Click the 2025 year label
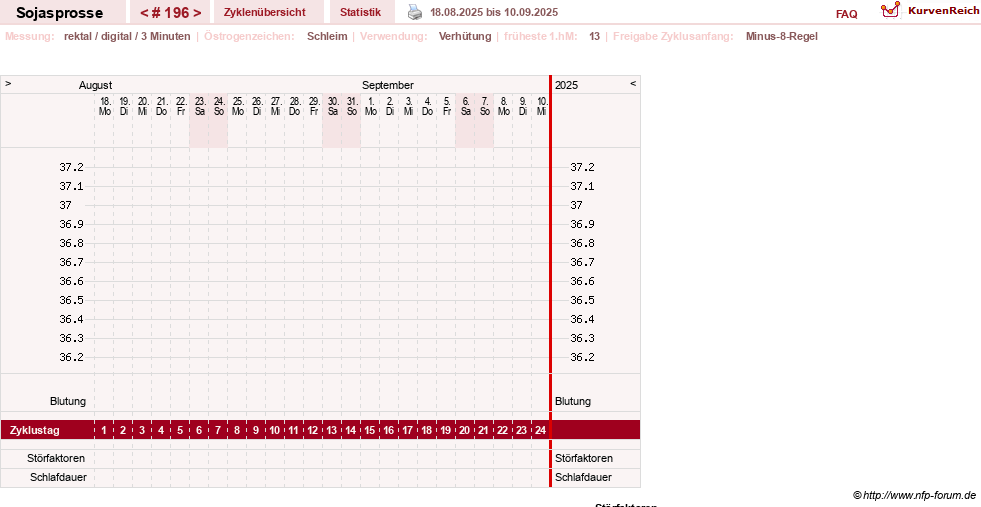The width and height of the screenshot is (981, 507). tap(566, 85)
